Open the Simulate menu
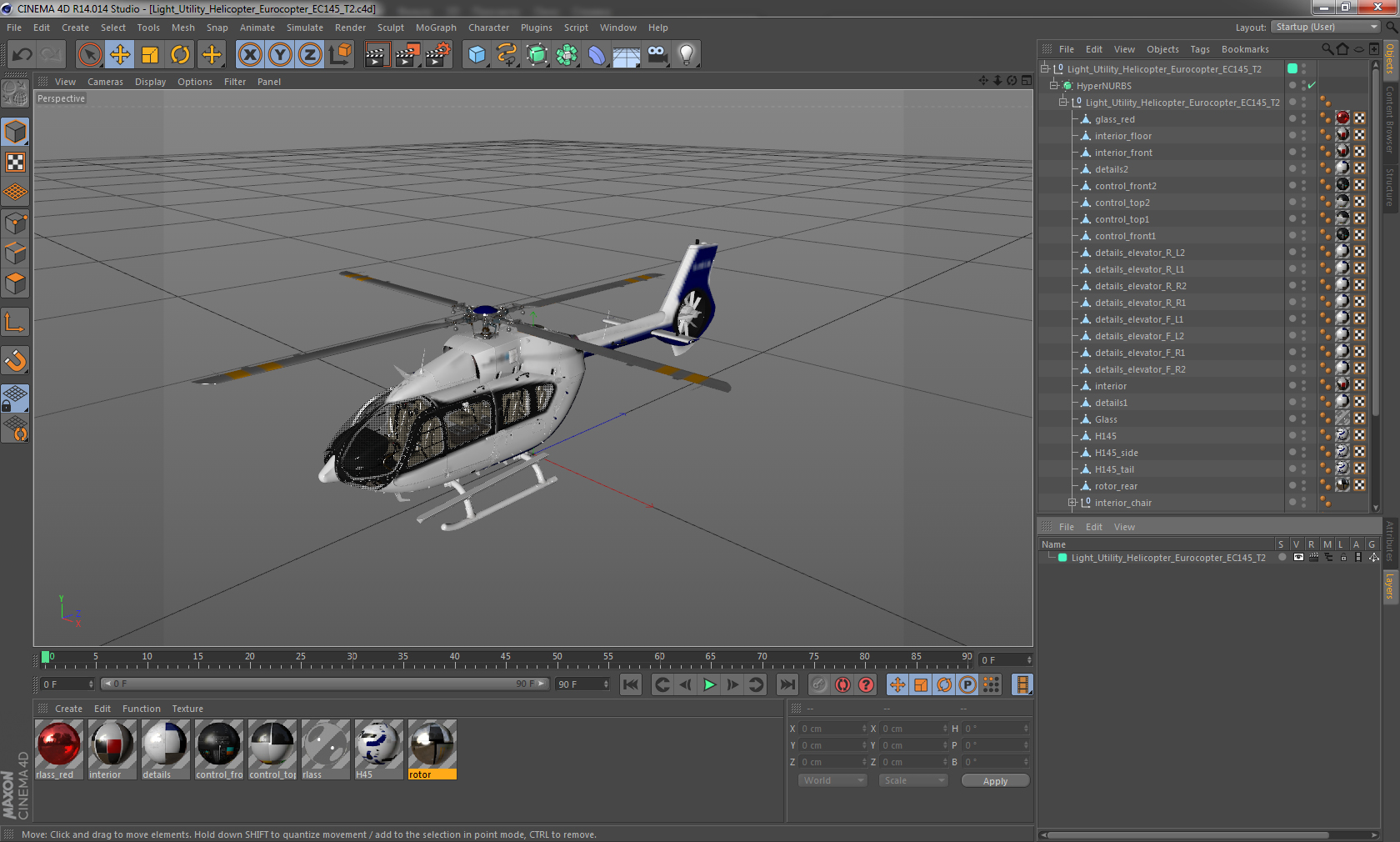 [305, 28]
